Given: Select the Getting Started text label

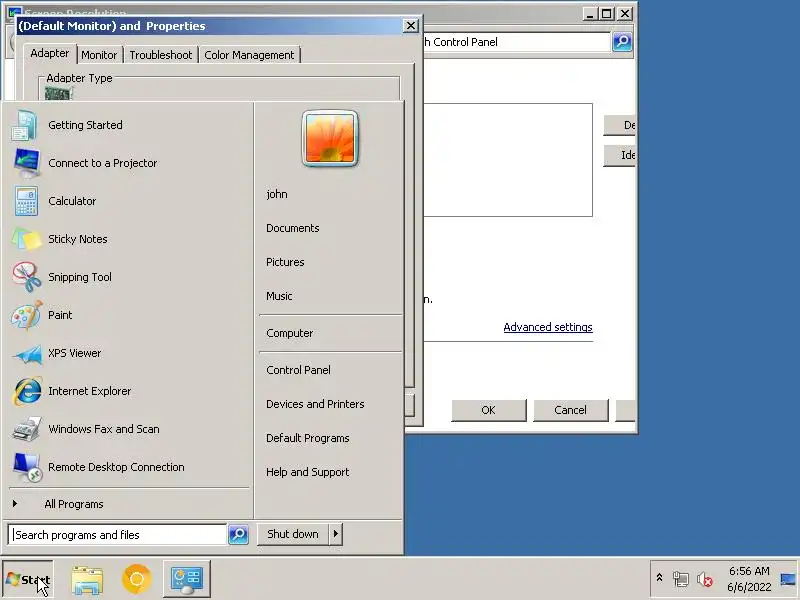Looking at the screenshot, I should point(85,125).
